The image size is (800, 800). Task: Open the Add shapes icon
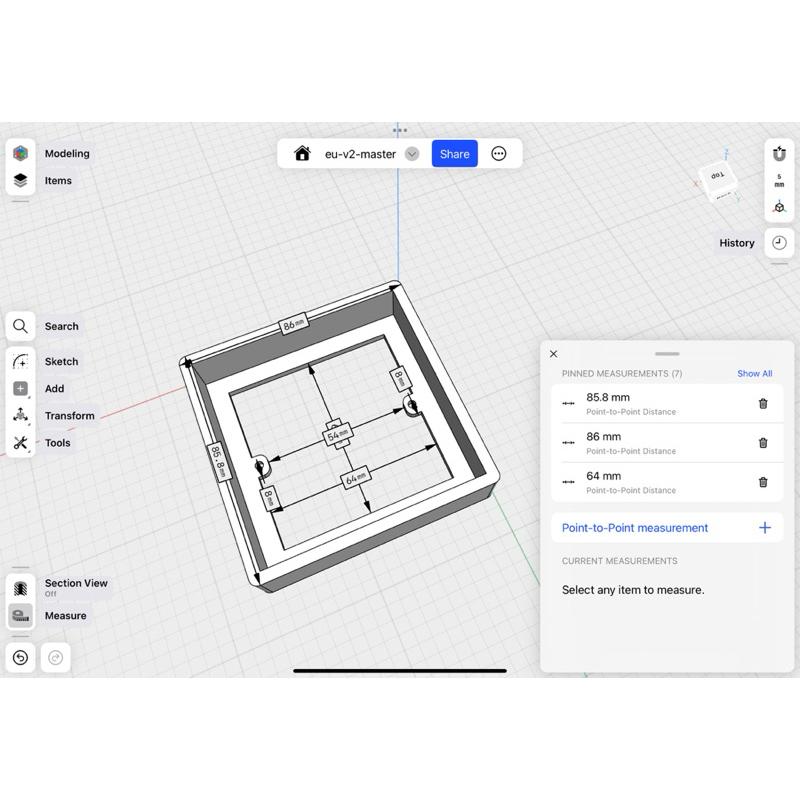point(20,388)
